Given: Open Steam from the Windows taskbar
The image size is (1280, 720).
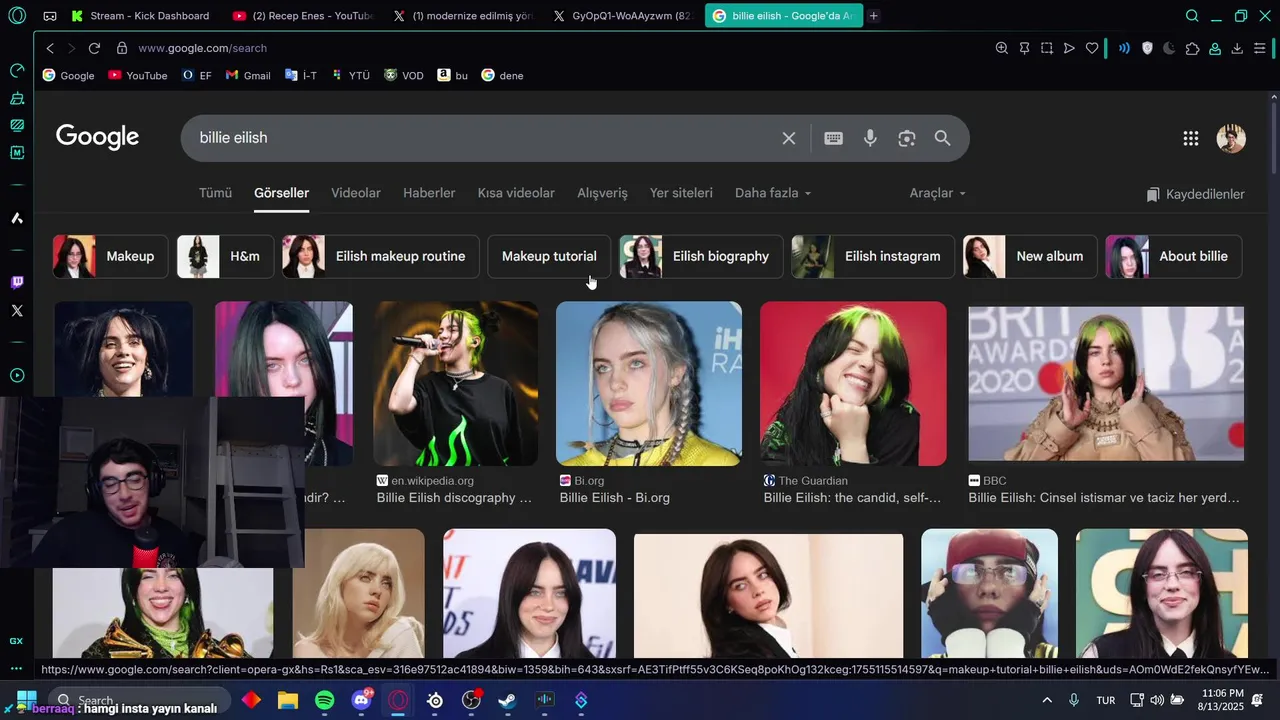Looking at the screenshot, I should (508, 700).
